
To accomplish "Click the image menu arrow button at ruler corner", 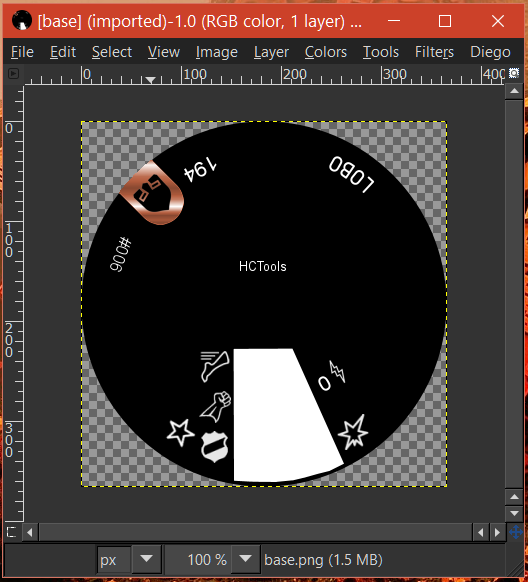I will (x=13, y=73).
